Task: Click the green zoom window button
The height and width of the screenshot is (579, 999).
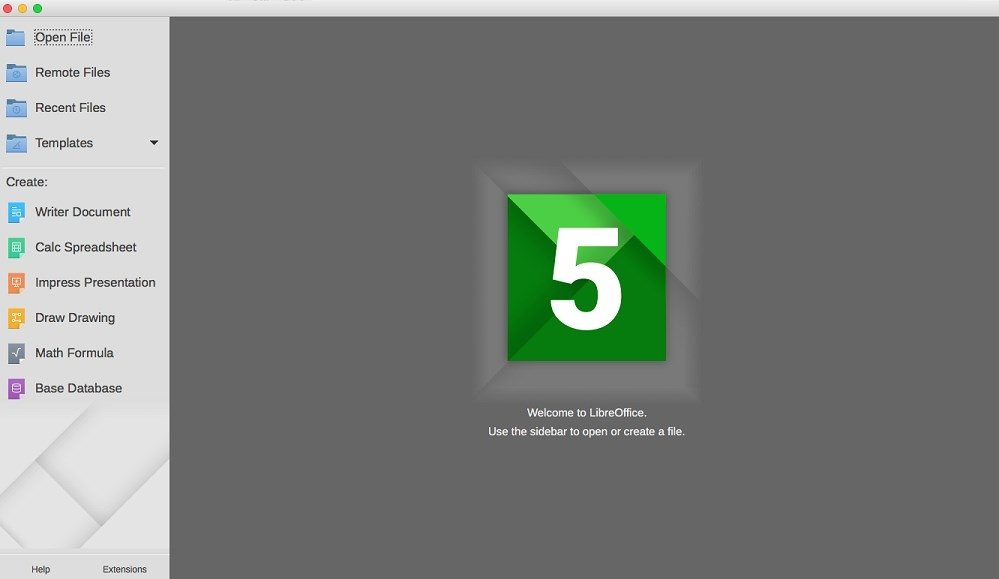Action: [38, 8]
